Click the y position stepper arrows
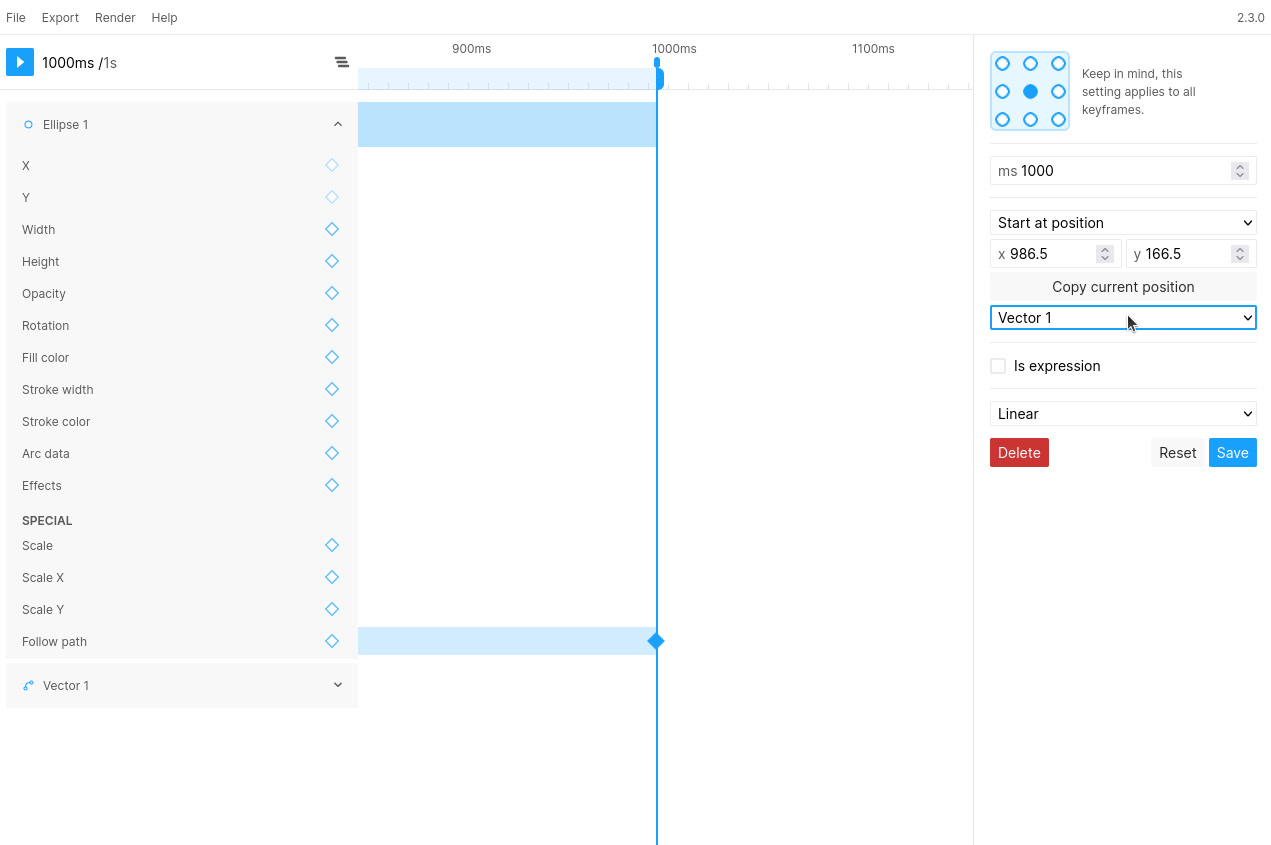The width and height of the screenshot is (1271, 845). tap(1240, 254)
